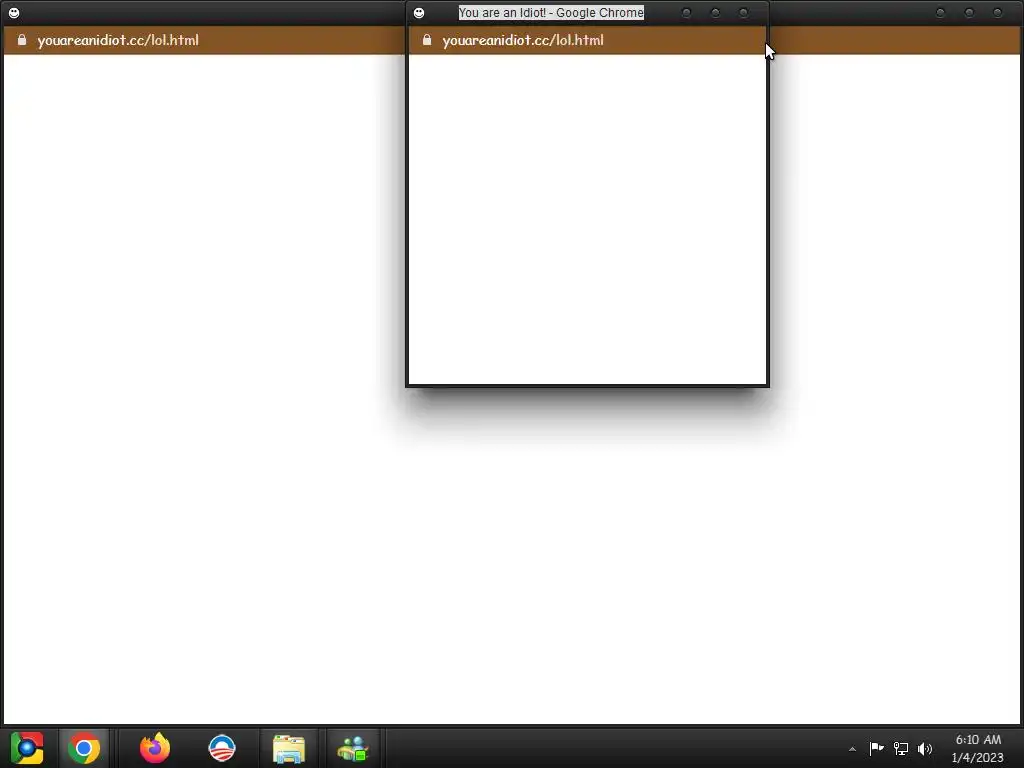1024x768 pixels.
Task: Open File Explorer from the taskbar
Action: [x=289, y=748]
